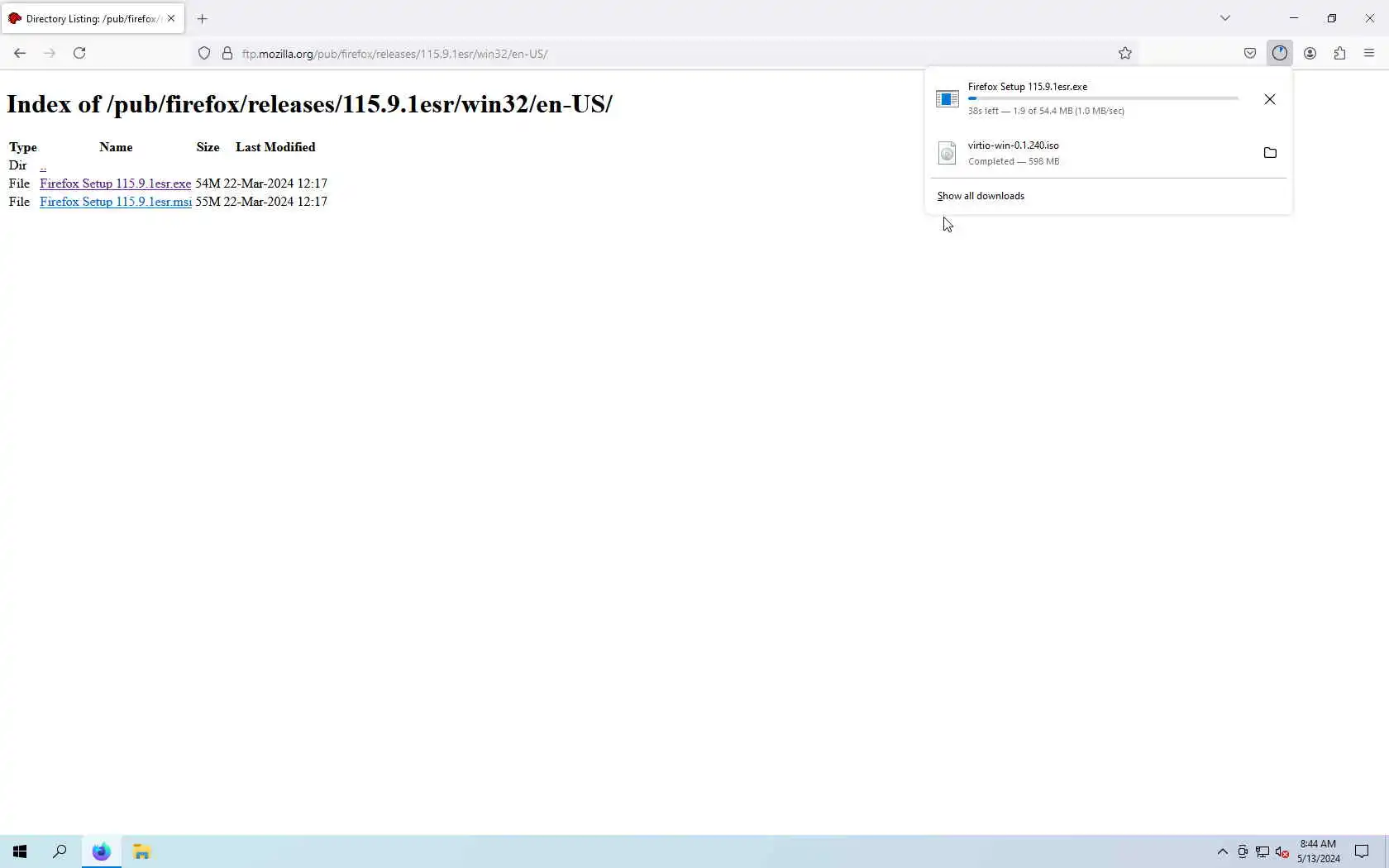Screen dimensions: 1389x868
Task: Open Windows taskbar search
Action: pyautogui.click(x=60, y=851)
